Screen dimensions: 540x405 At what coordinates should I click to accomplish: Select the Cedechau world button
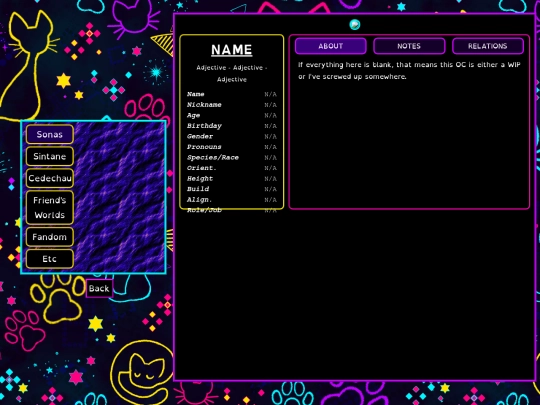coord(50,178)
